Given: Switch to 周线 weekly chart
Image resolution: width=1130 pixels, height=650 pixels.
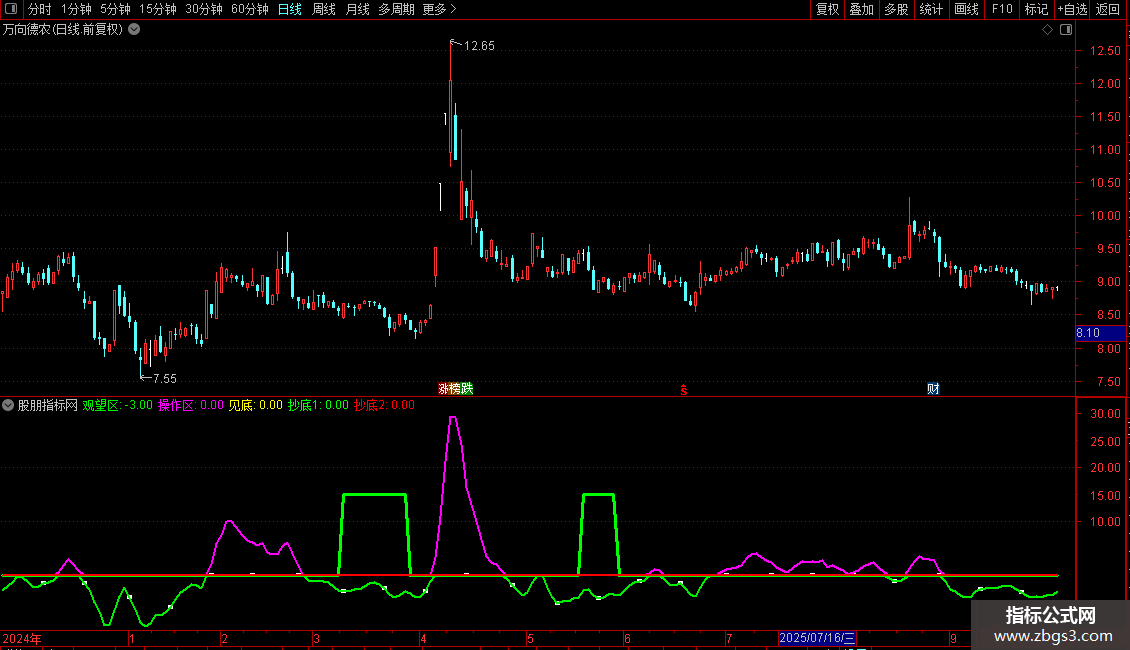Looking at the screenshot, I should click(x=324, y=9).
